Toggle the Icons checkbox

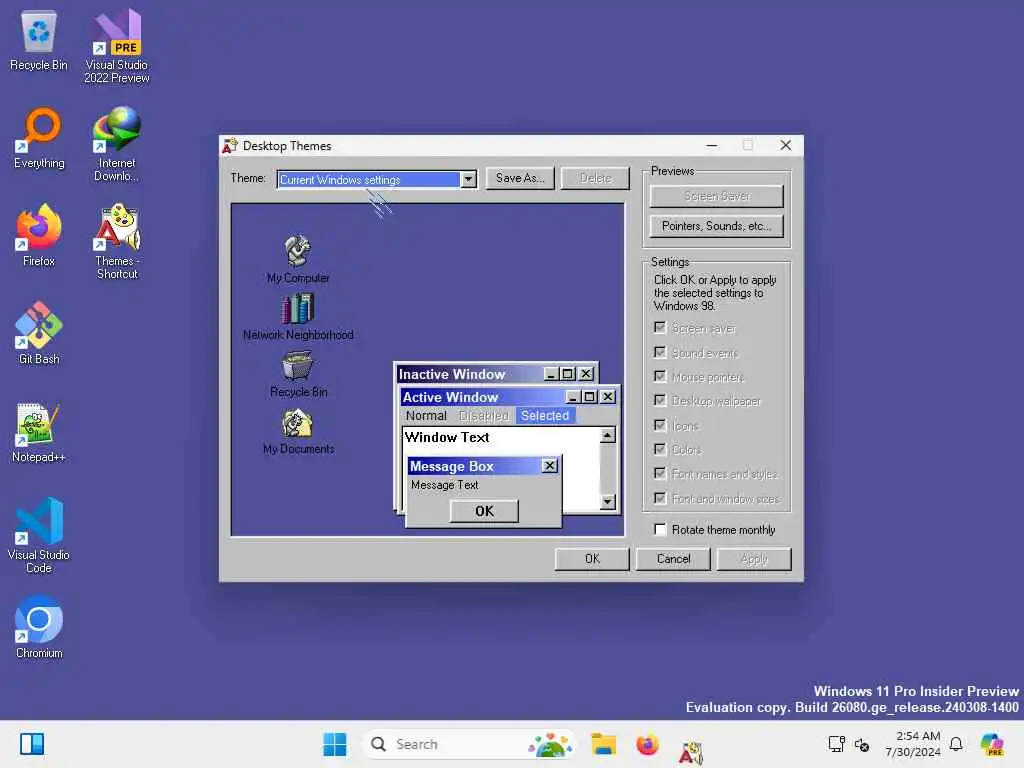click(x=660, y=426)
